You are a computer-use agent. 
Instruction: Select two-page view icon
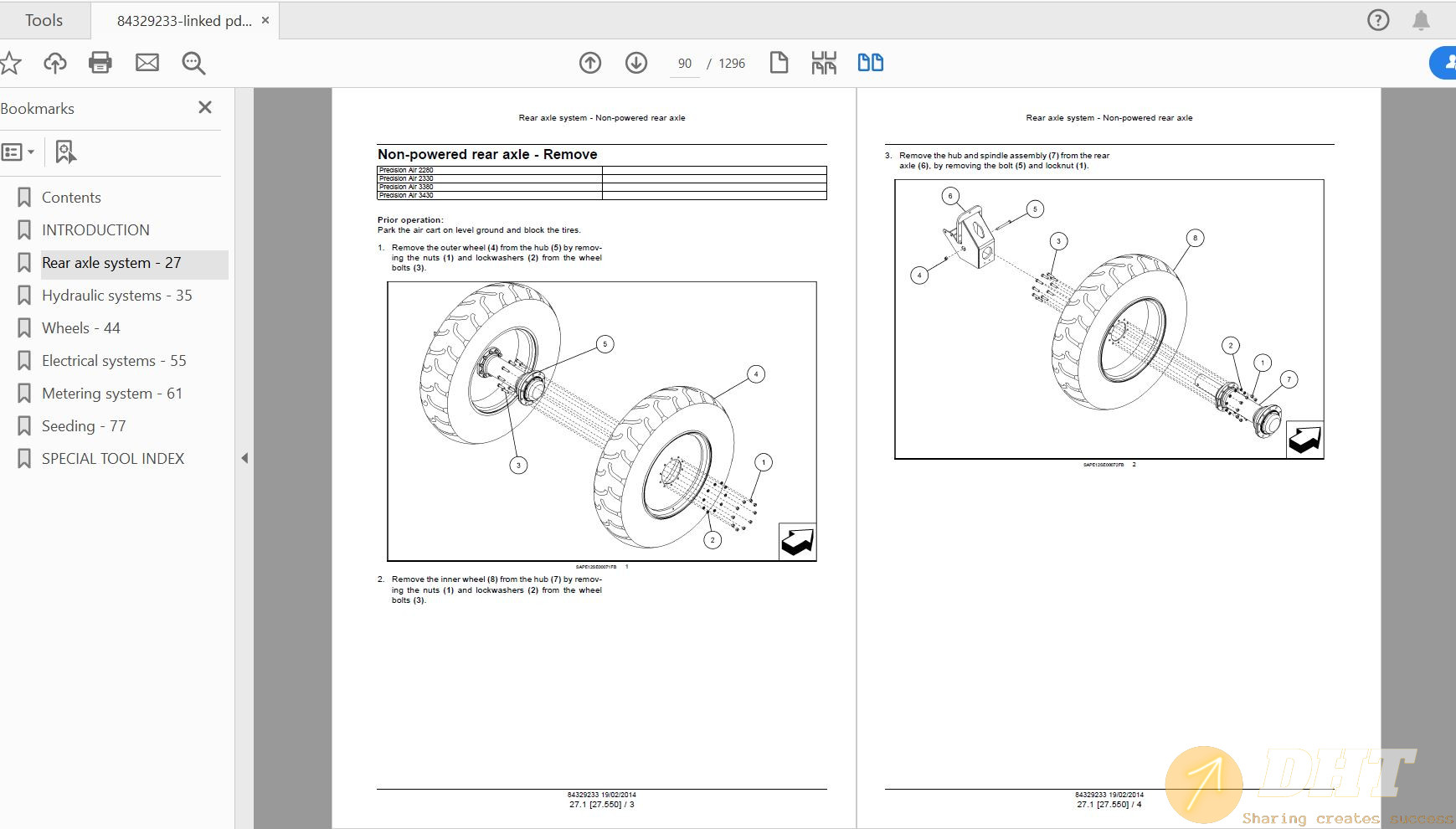[871, 63]
